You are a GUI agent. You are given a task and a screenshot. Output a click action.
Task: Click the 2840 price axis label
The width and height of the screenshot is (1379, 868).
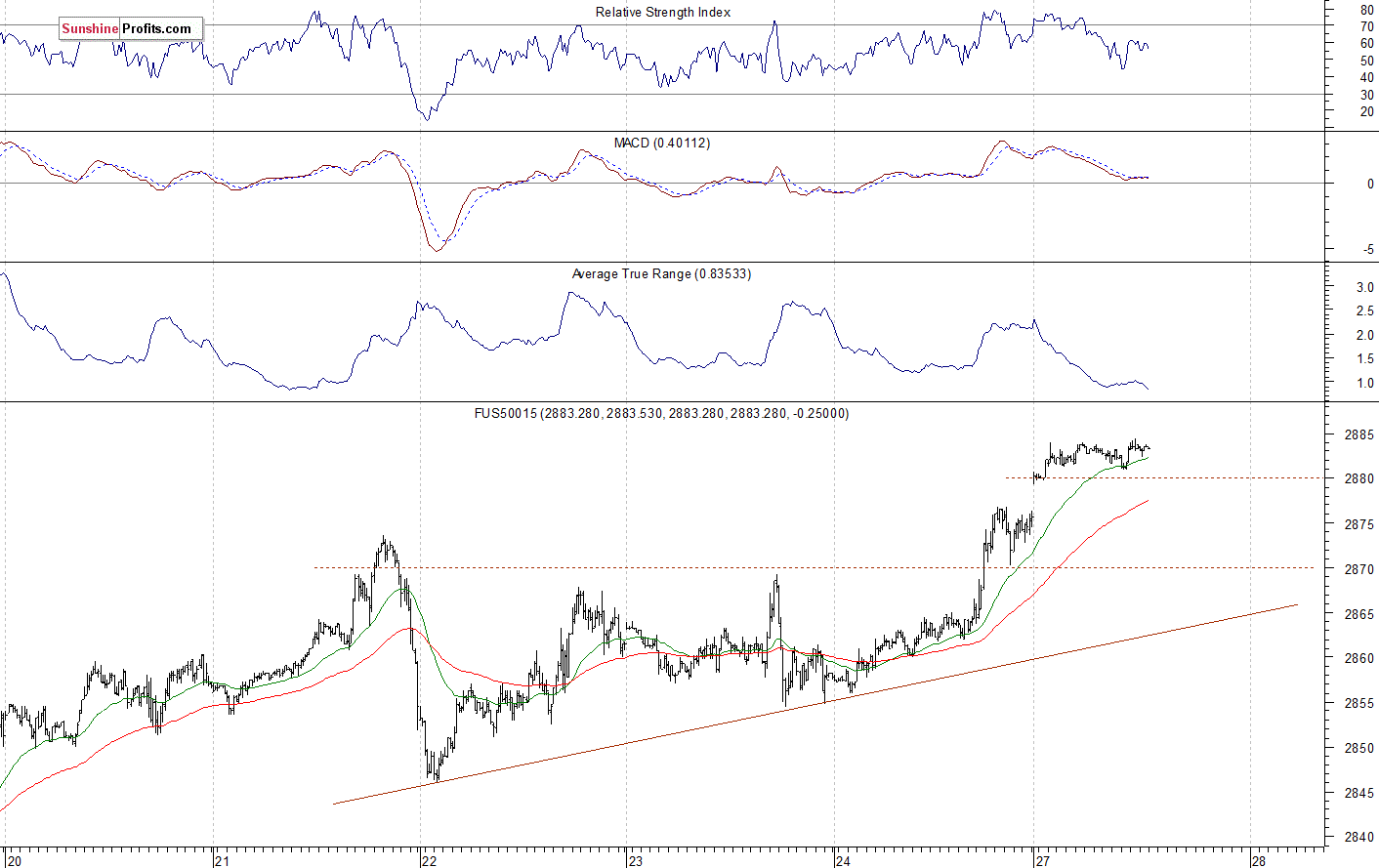1358,838
